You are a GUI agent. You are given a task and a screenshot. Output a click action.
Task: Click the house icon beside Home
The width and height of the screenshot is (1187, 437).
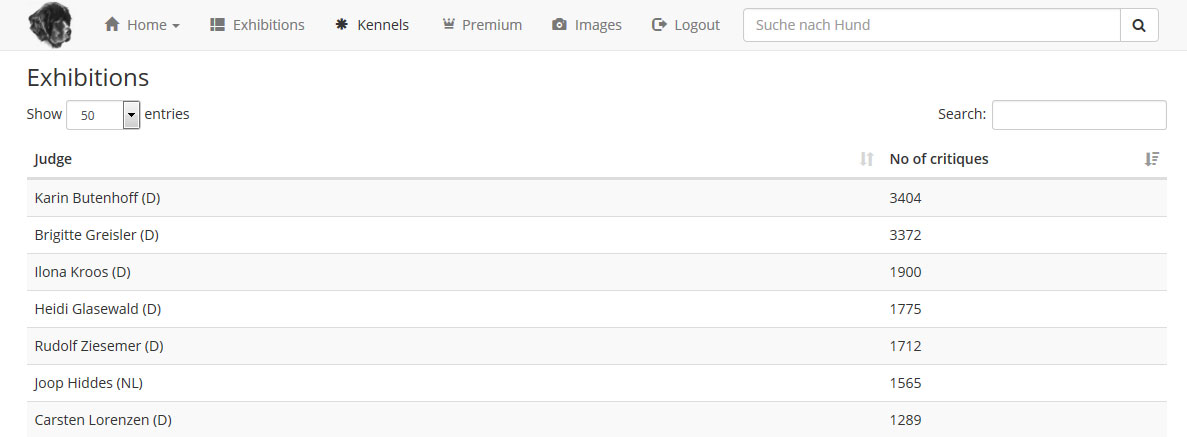[x=112, y=24]
